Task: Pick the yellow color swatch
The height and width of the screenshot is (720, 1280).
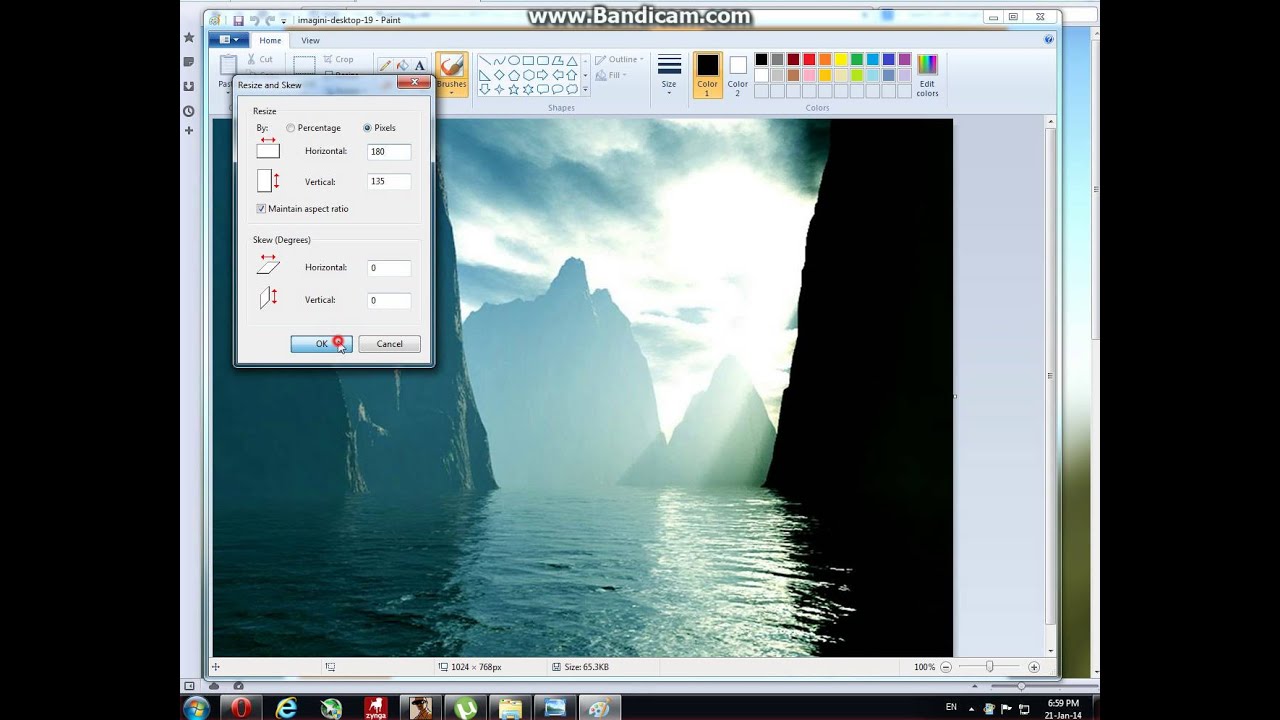Action: [841, 60]
